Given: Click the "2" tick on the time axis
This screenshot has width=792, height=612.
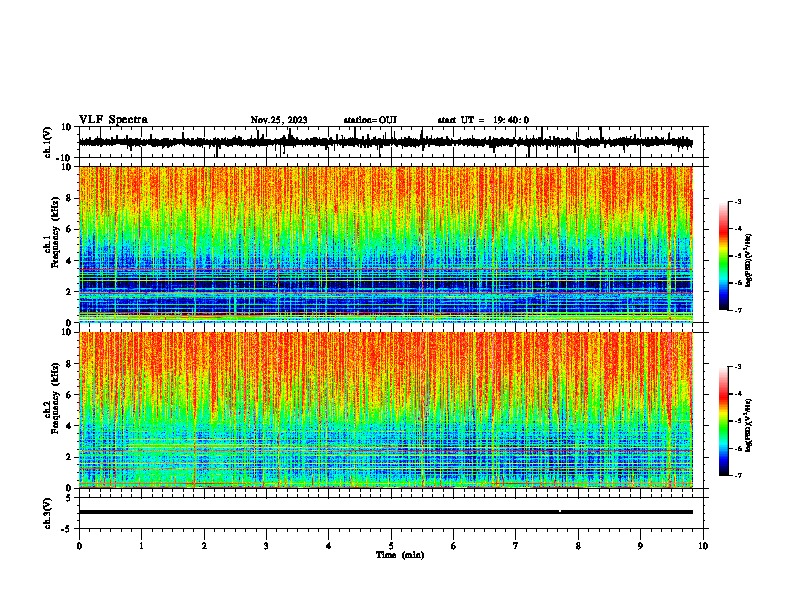Looking at the screenshot, I should (204, 546).
